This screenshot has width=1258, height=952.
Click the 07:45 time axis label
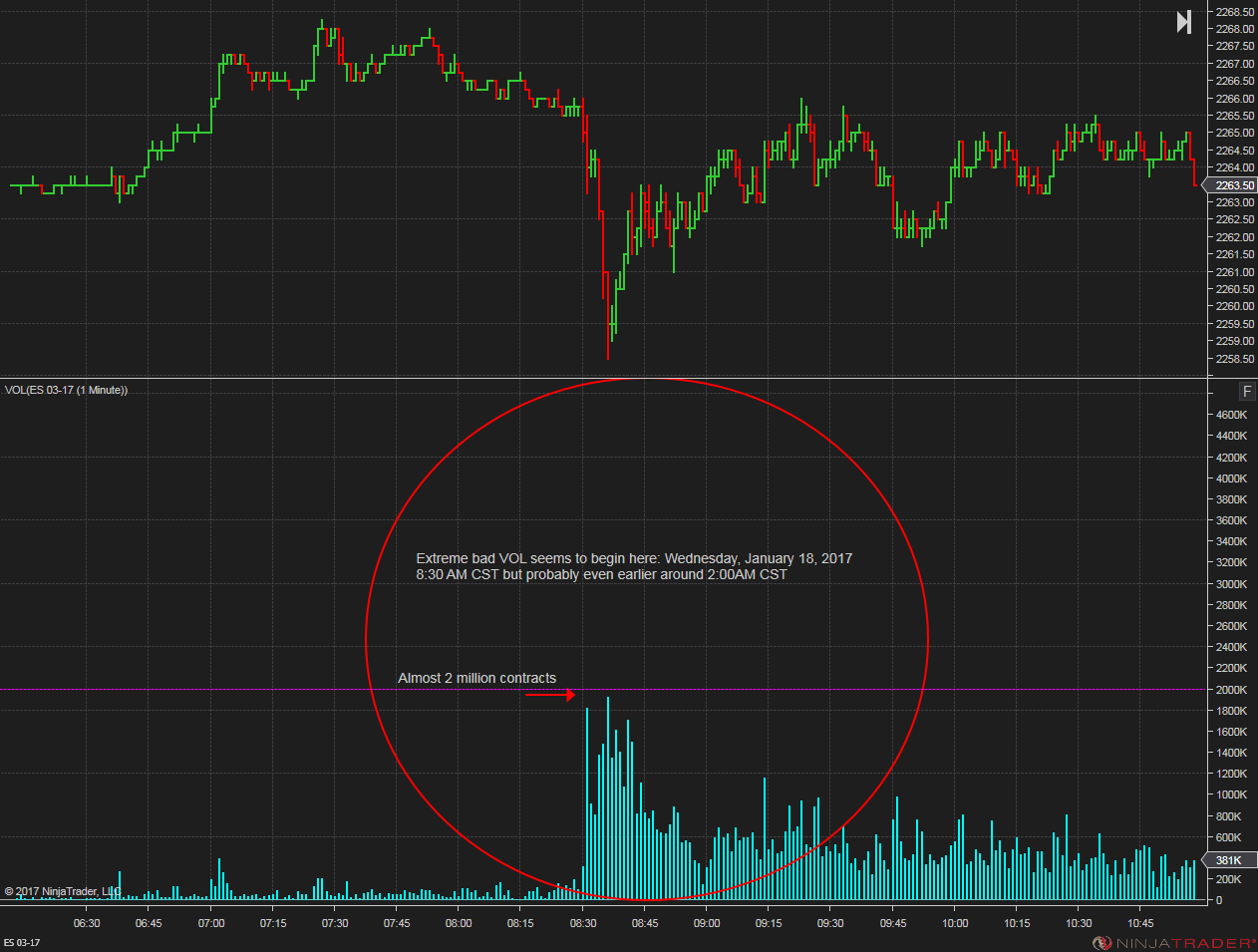pyautogui.click(x=397, y=923)
